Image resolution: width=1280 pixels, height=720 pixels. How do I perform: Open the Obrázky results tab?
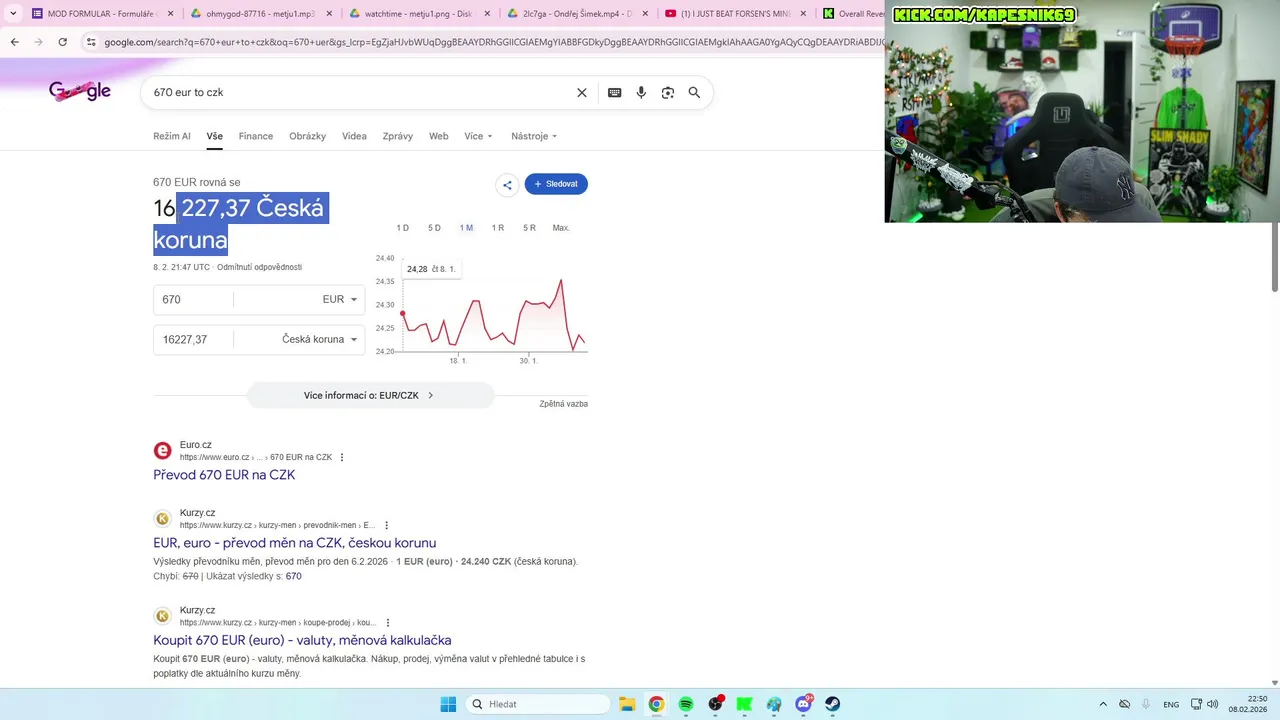pyautogui.click(x=307, y=136)
